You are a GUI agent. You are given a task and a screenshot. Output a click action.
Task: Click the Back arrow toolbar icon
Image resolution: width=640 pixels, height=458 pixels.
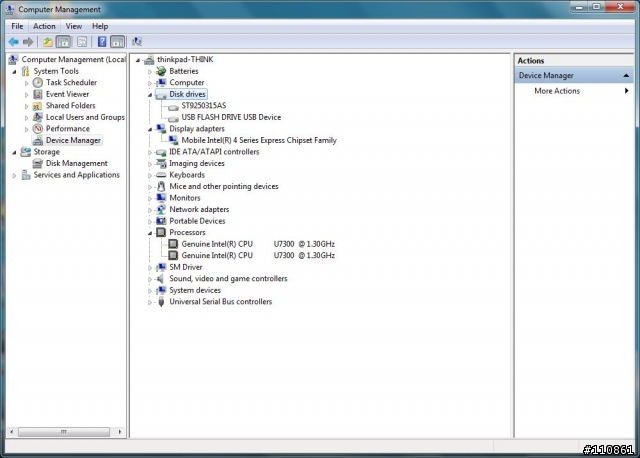pos(13,42)
